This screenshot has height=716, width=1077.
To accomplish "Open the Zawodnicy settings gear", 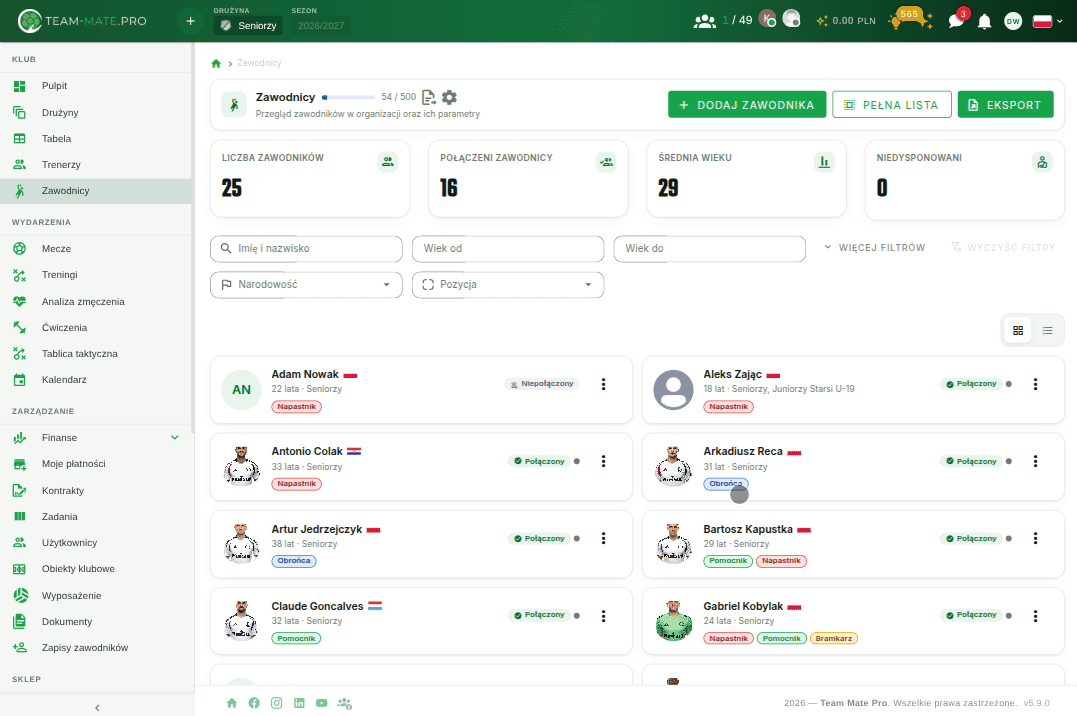I will tap(449, 97).
